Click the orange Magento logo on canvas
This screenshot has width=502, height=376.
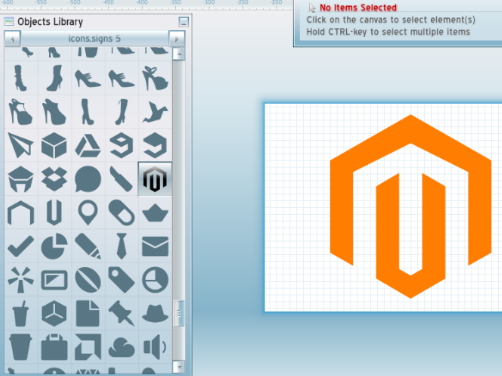point(410,206)
